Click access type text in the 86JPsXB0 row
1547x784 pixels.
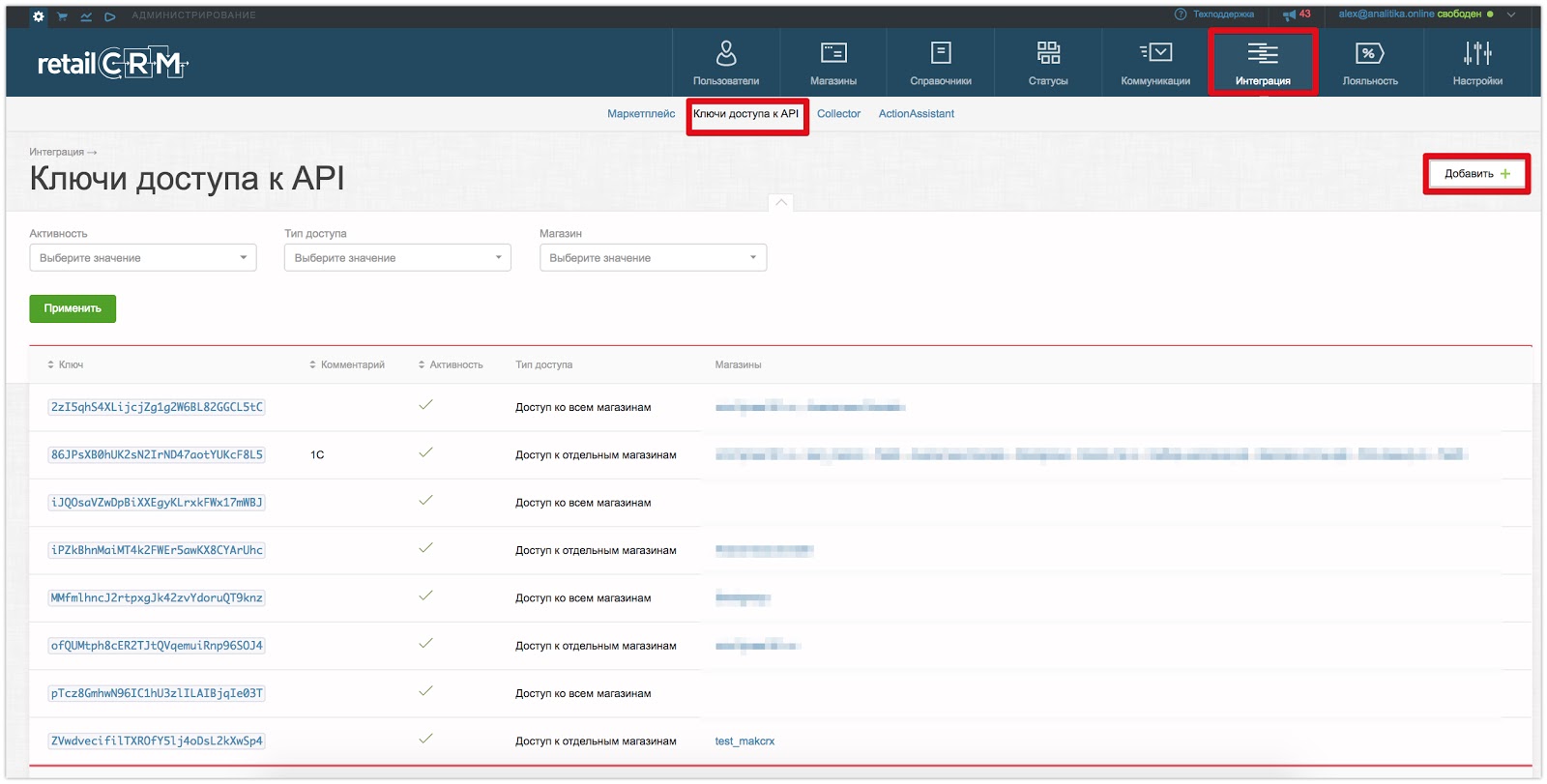pos(596,455)
